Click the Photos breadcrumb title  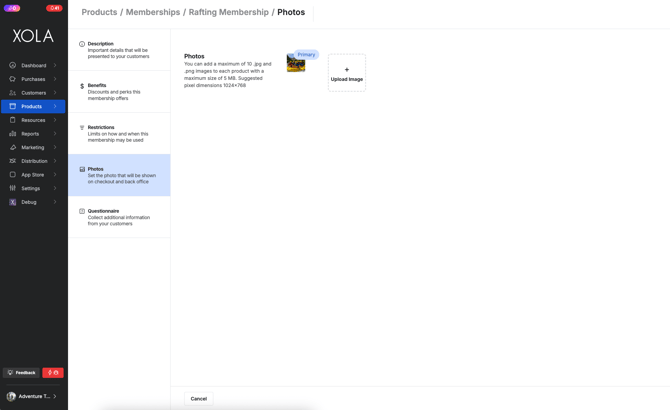(x=291, y=12)
